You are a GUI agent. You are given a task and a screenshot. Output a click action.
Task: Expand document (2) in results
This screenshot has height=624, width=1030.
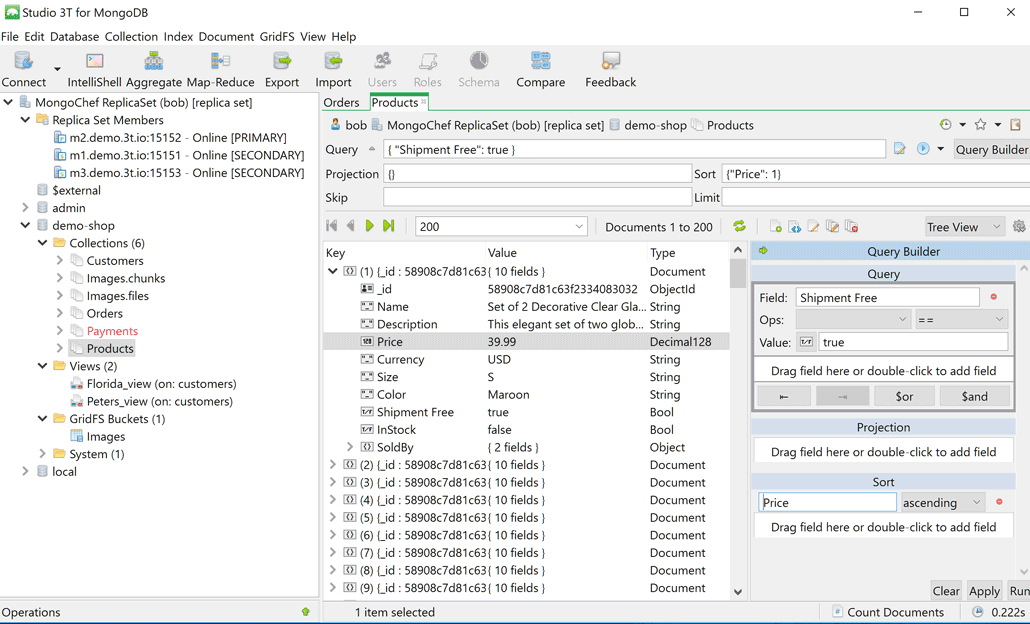point(332,464)
